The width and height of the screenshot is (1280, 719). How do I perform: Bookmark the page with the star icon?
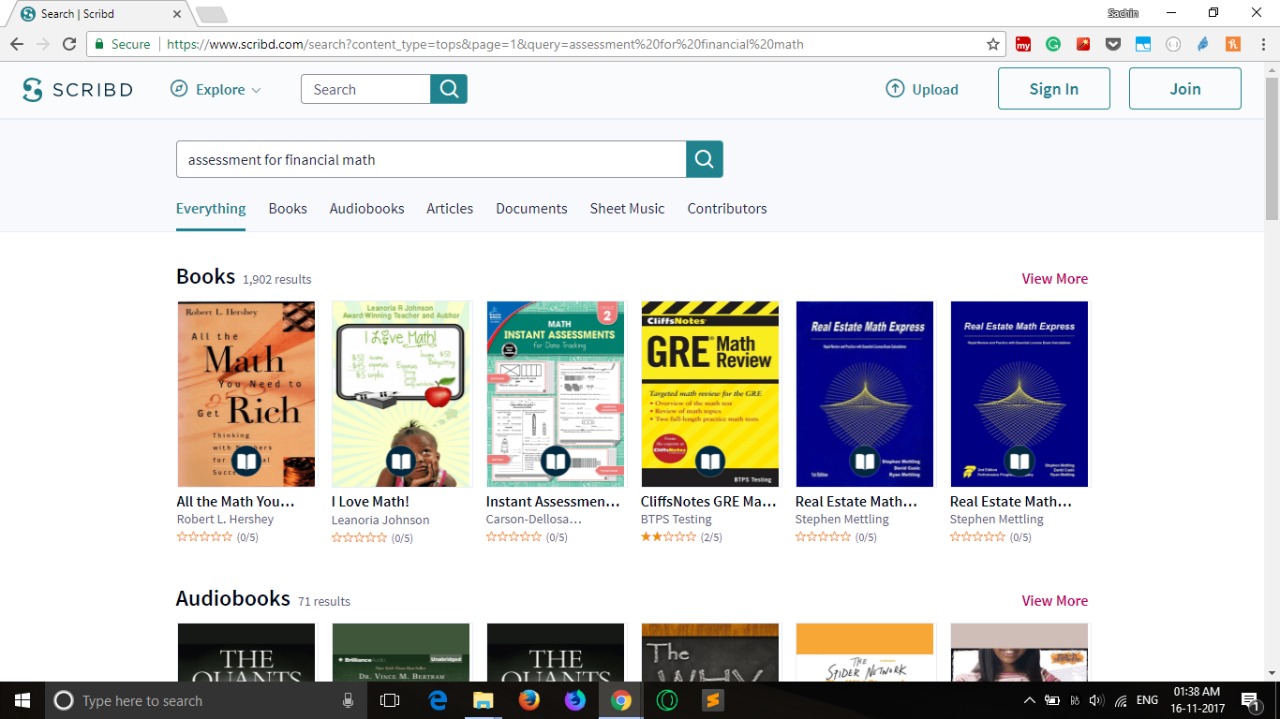pyautogui.click(x=991, y=44)
